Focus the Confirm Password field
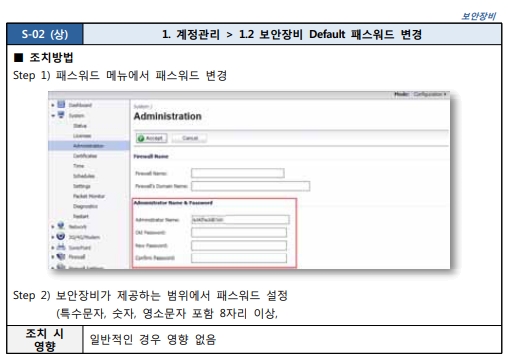 click(x=239, y=258)
